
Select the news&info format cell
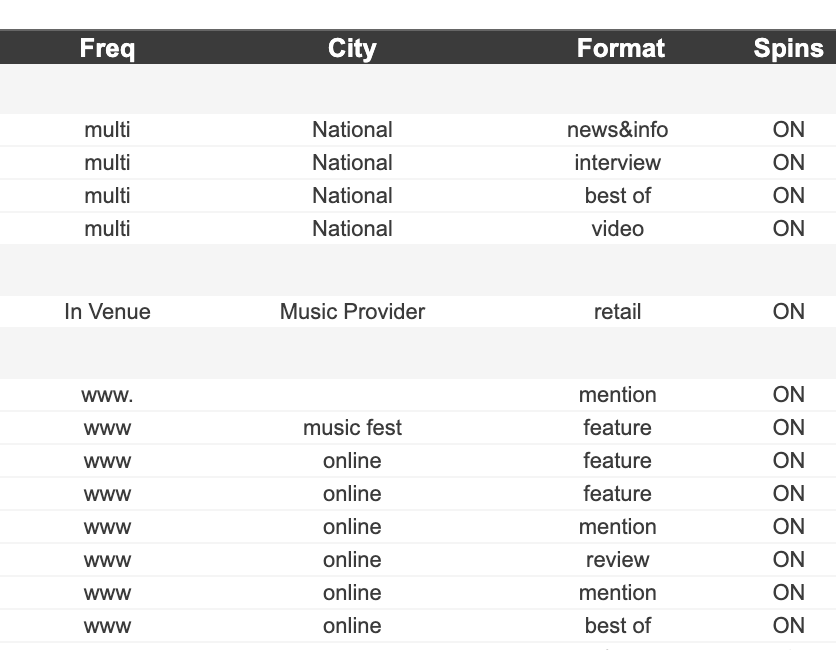(x=617, y=130)
